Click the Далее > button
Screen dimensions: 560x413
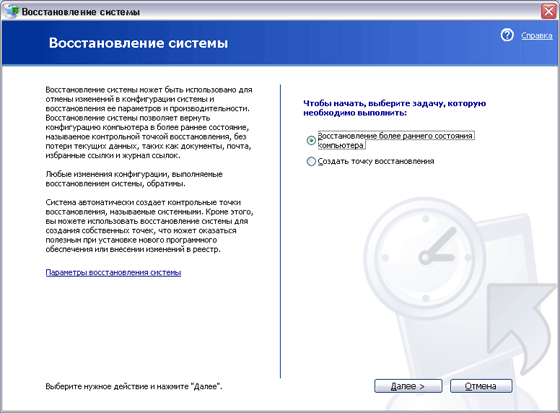pyautogui.click(x=408, y=386)
